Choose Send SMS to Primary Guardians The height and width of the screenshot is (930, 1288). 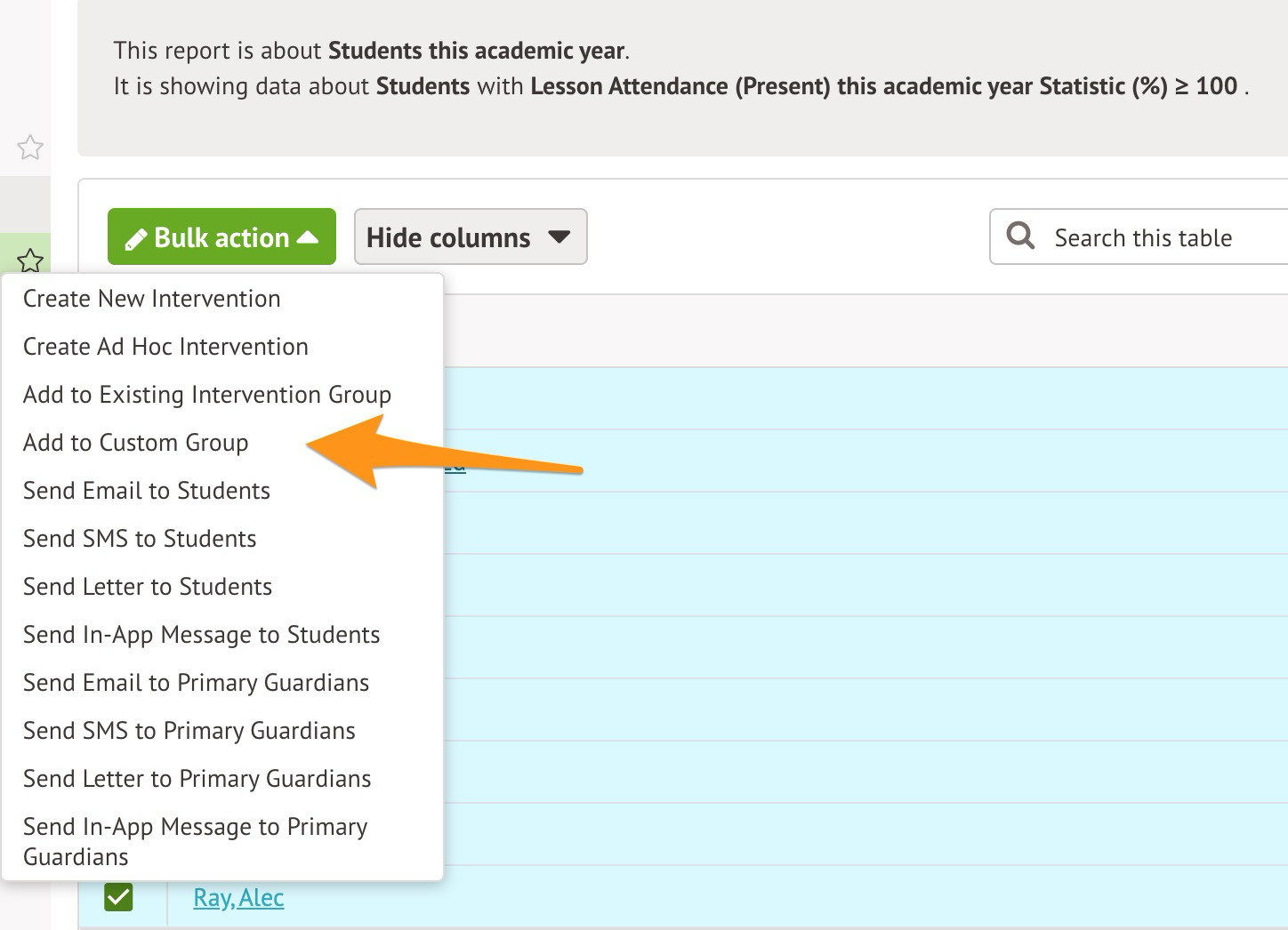(189, 731)
